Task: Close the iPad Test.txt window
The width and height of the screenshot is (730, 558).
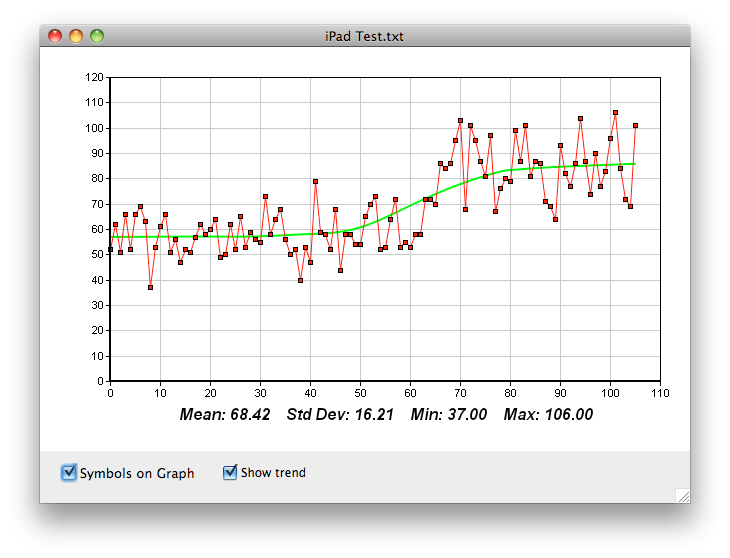Action: [55, 36]
